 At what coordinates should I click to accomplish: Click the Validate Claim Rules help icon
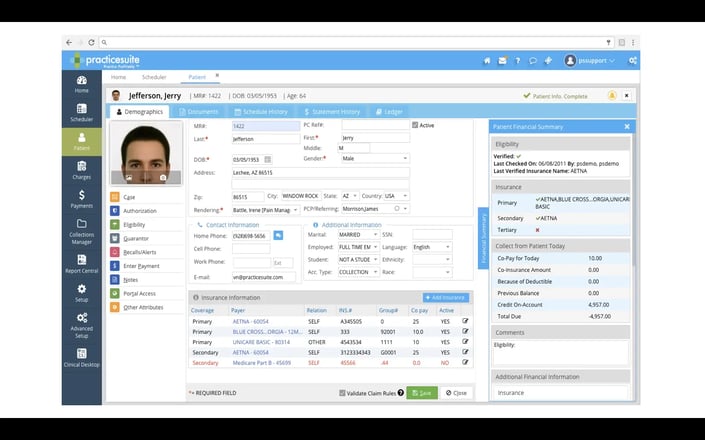click(x=401, y=393)
